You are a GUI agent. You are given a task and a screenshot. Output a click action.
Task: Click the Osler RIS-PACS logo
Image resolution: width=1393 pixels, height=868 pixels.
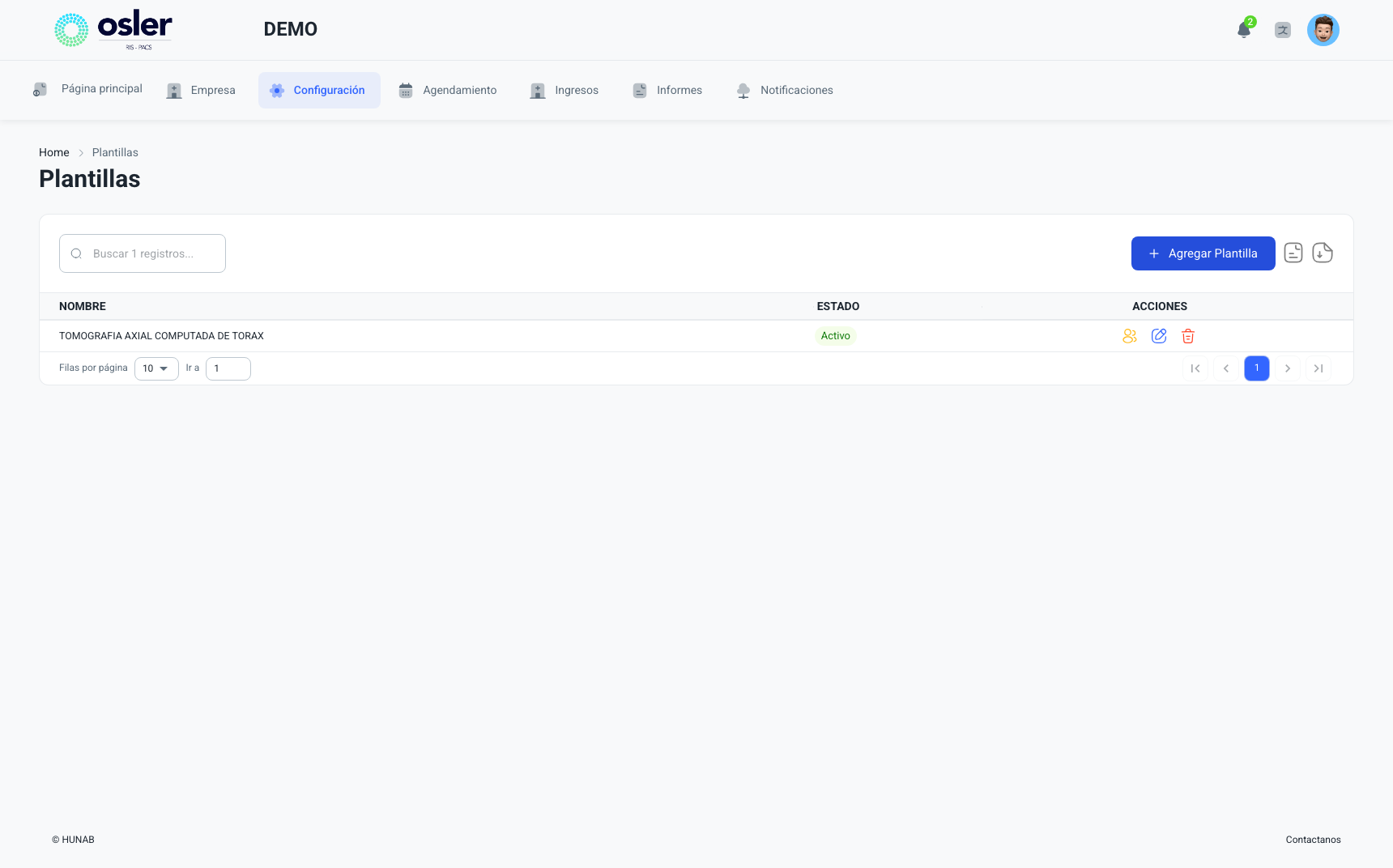113,30
